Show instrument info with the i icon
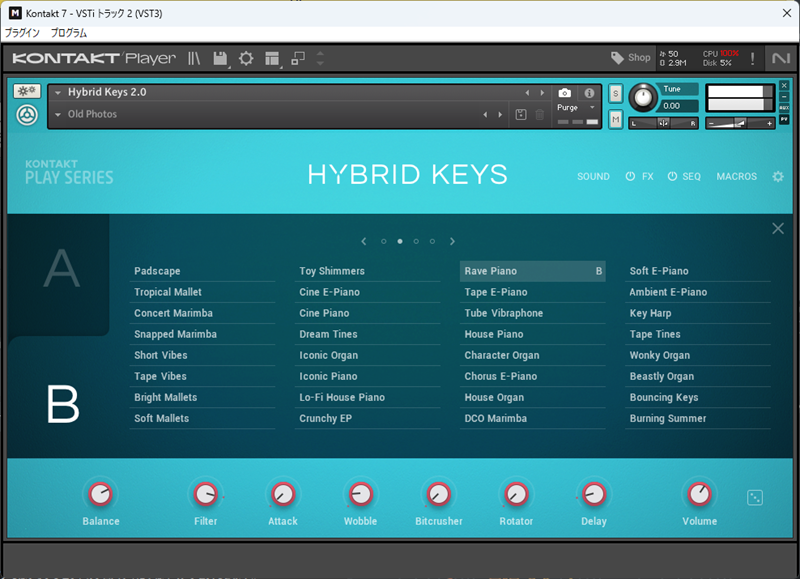The image size is (800, 579). (589, 93)
